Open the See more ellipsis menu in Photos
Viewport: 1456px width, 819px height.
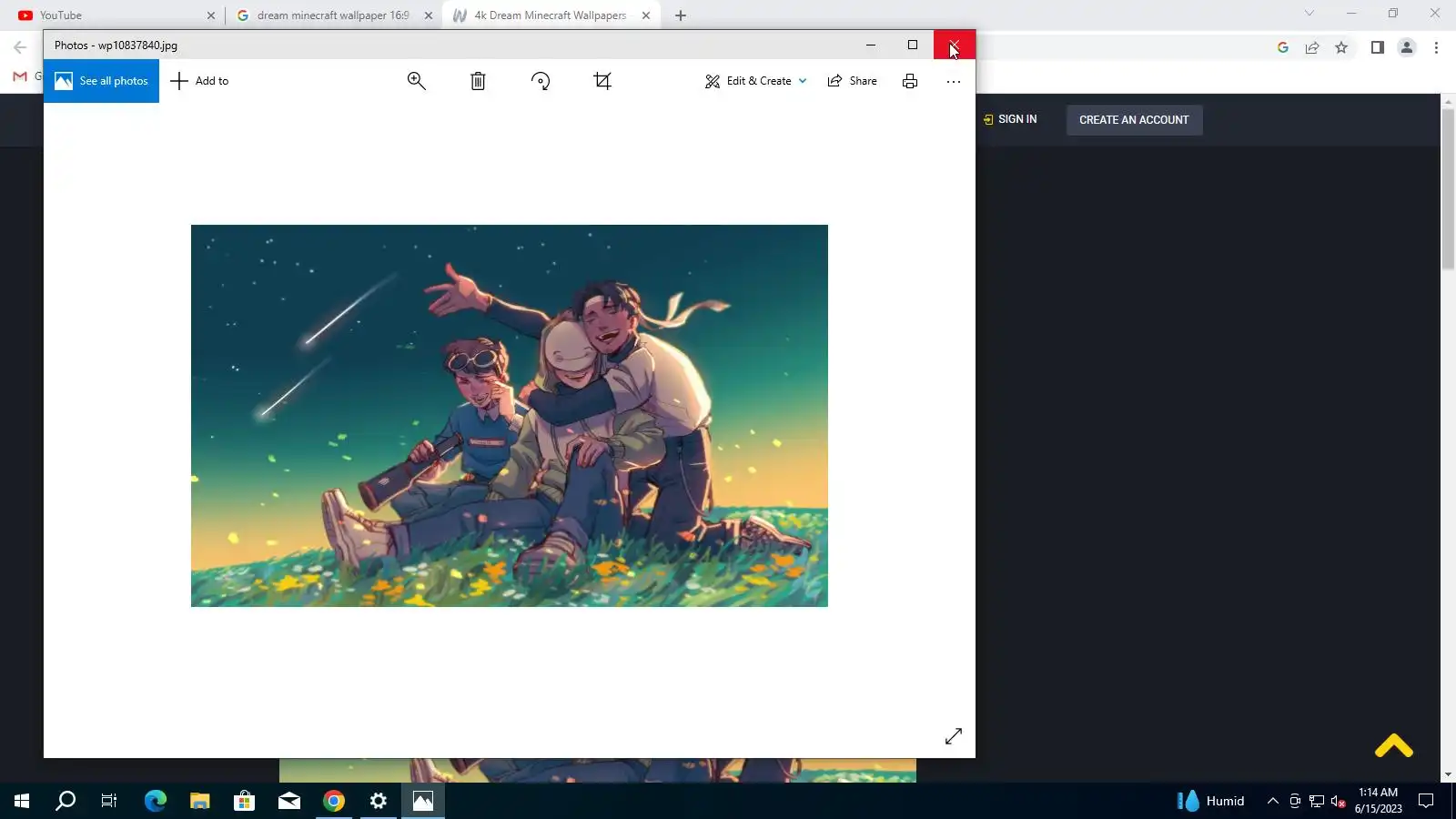pyautogui.click(x=954, y=81)
